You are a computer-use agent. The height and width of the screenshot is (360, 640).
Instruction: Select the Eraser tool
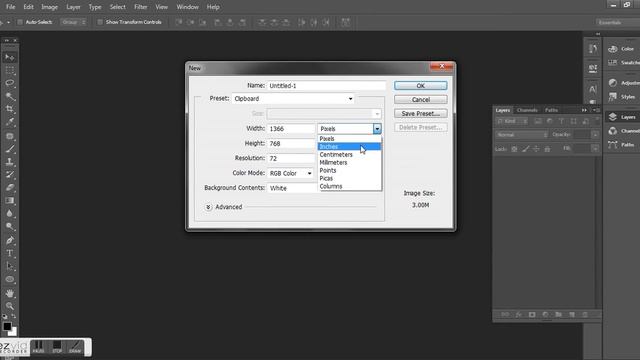pyautogui.click(x=9, y=187)
